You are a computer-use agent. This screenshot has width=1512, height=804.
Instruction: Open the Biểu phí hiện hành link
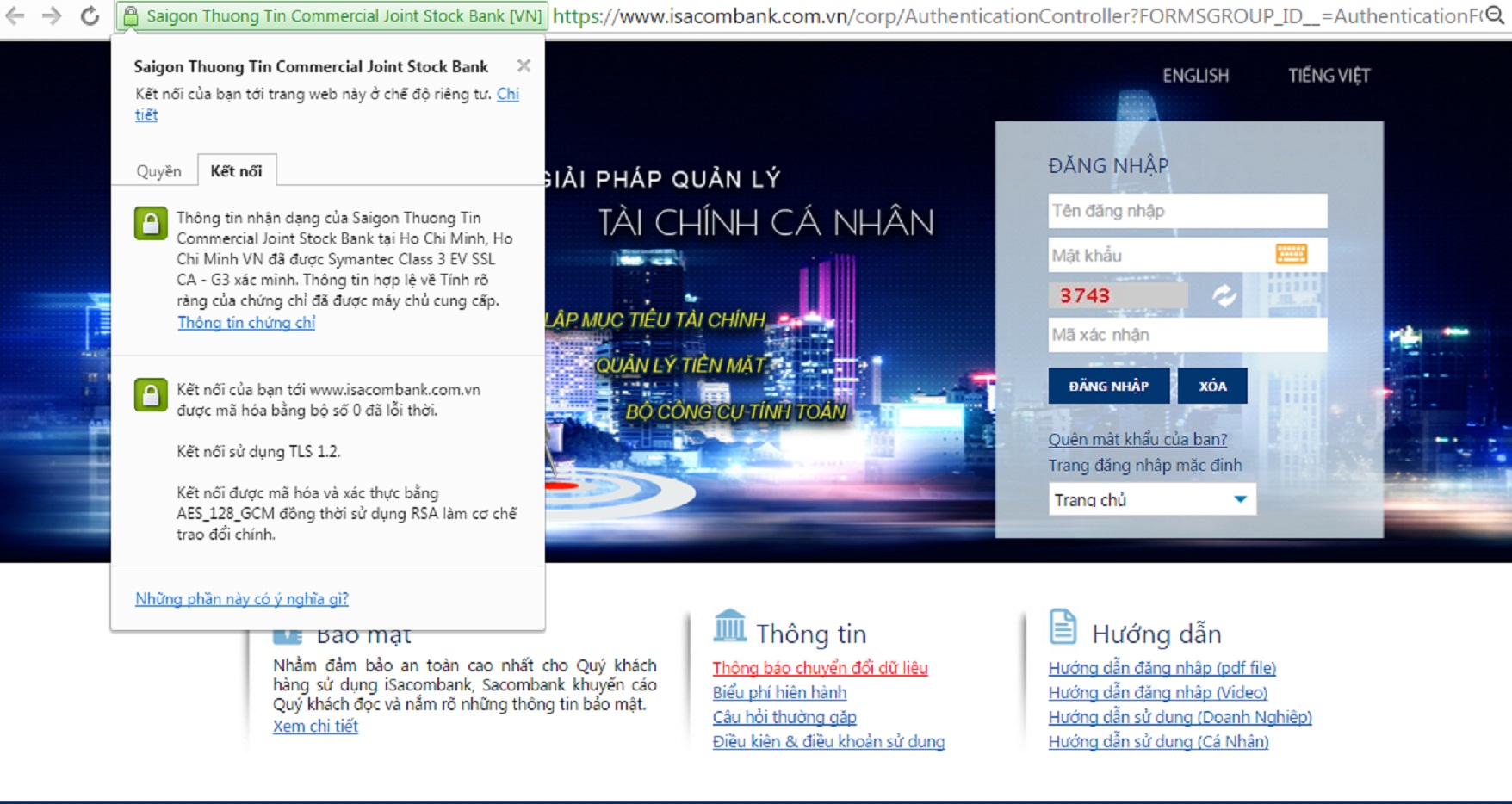coord(779,692)
